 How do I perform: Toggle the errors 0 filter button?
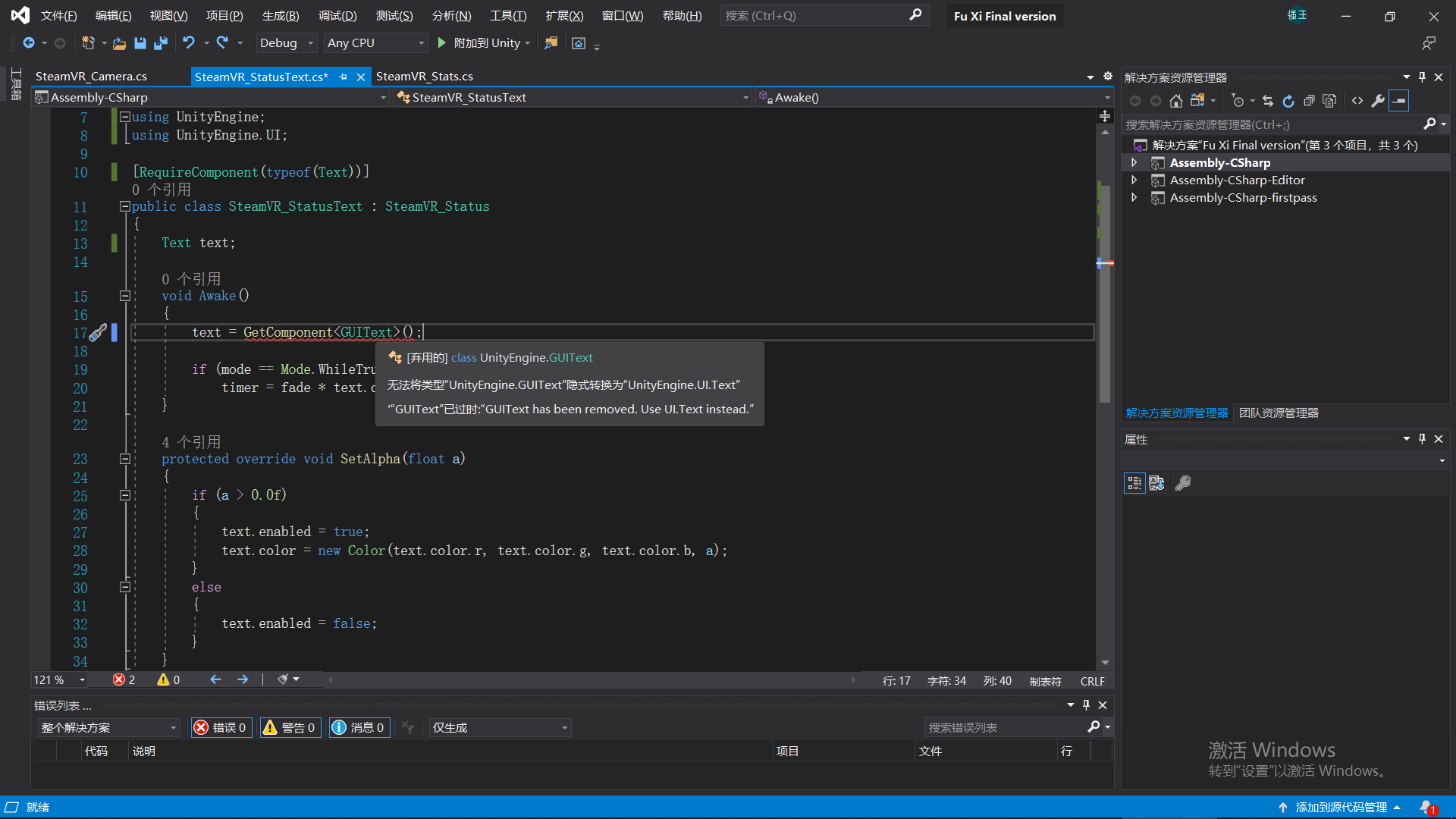(221, 727)
